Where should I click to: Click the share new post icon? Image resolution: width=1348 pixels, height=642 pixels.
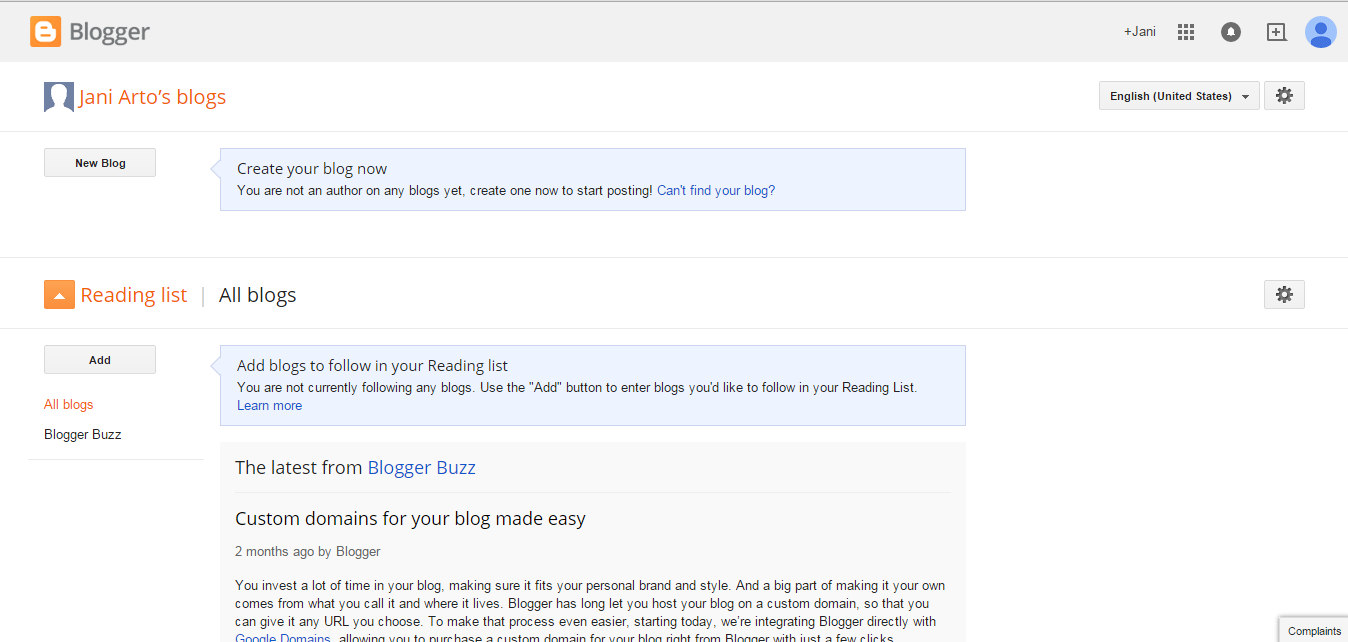(x=1276, y=32)
